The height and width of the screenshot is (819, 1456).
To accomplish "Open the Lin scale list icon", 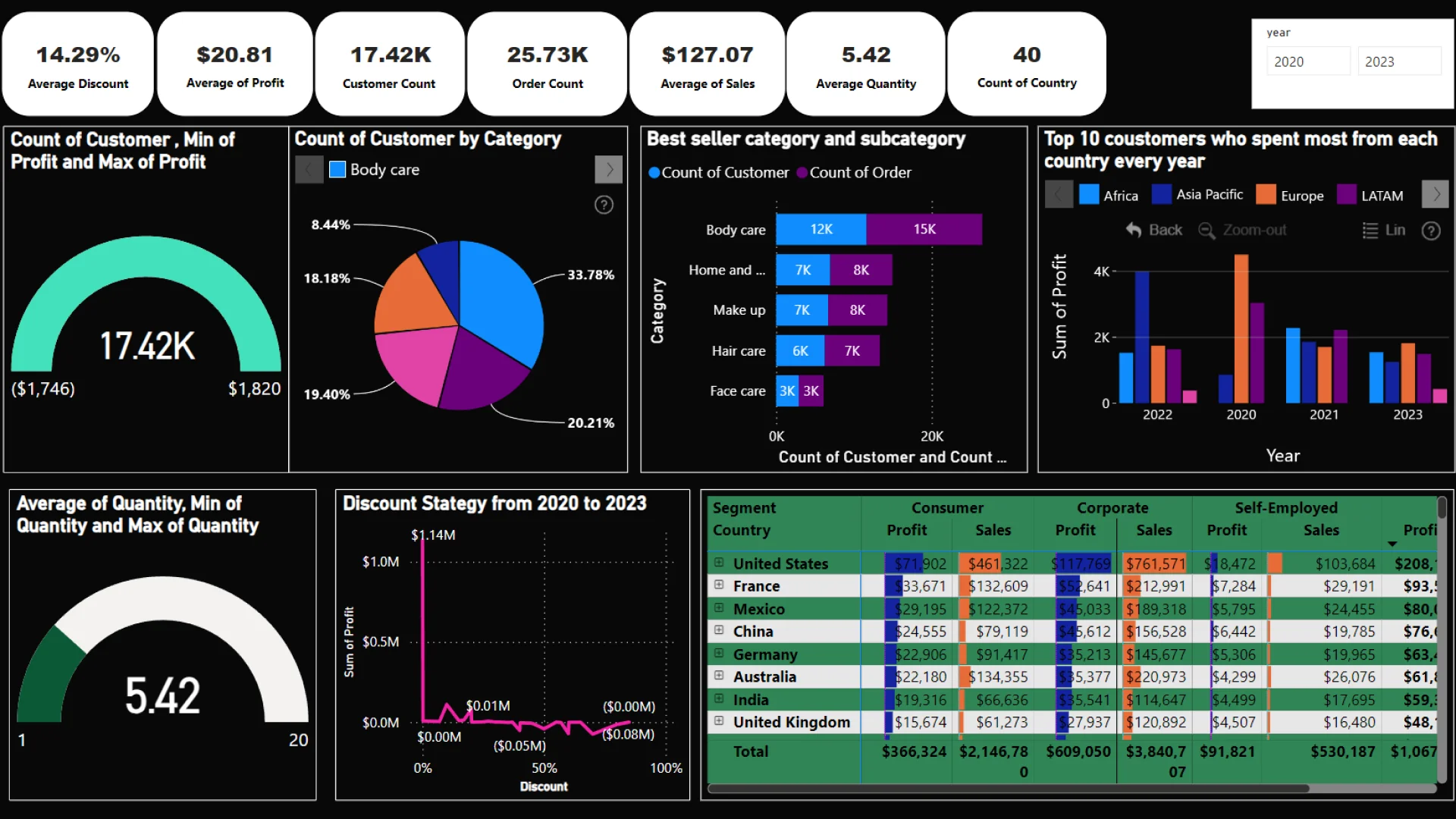I will [1370, 230].
